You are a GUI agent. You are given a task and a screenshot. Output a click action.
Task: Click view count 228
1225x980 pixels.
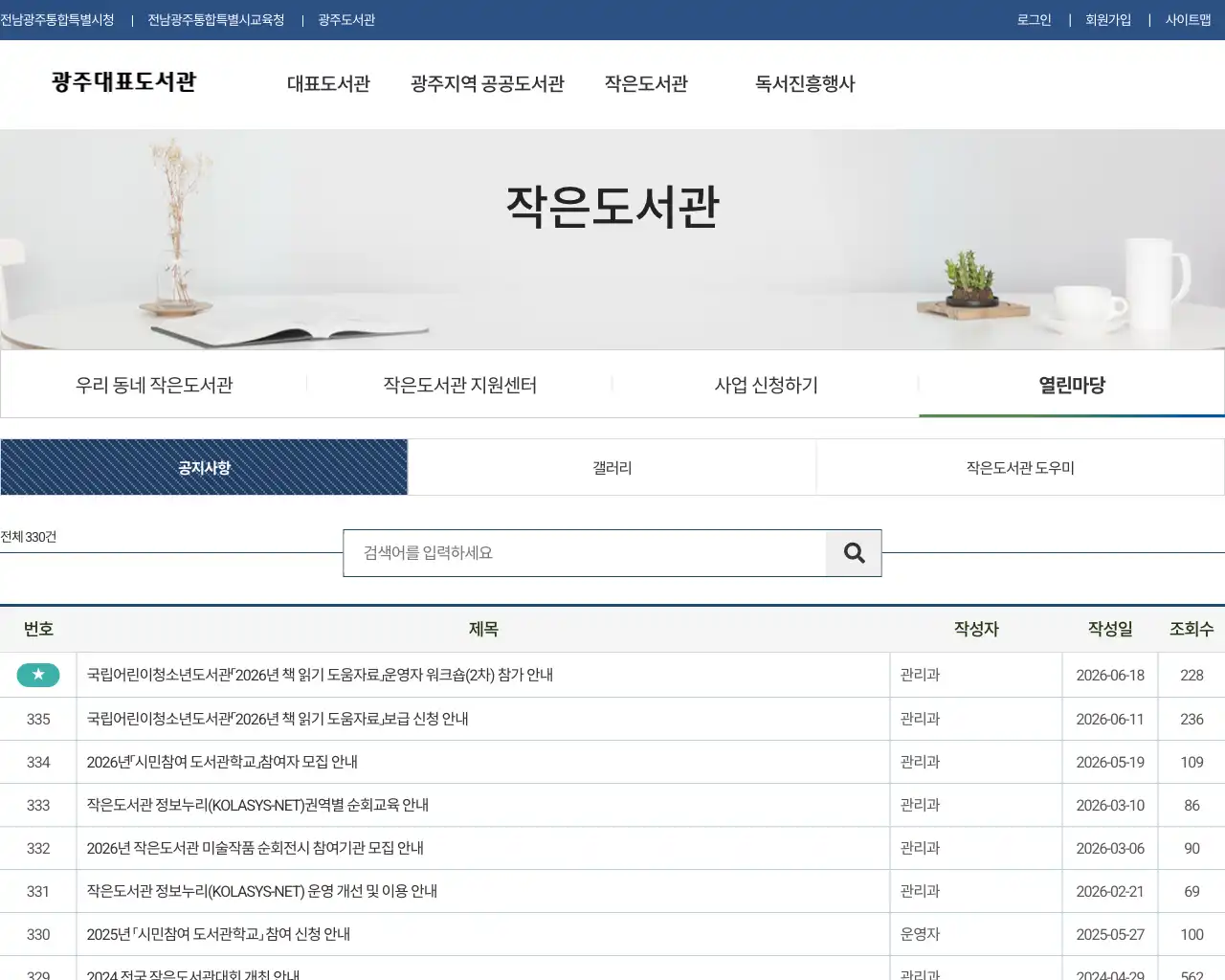point(1192,675)
